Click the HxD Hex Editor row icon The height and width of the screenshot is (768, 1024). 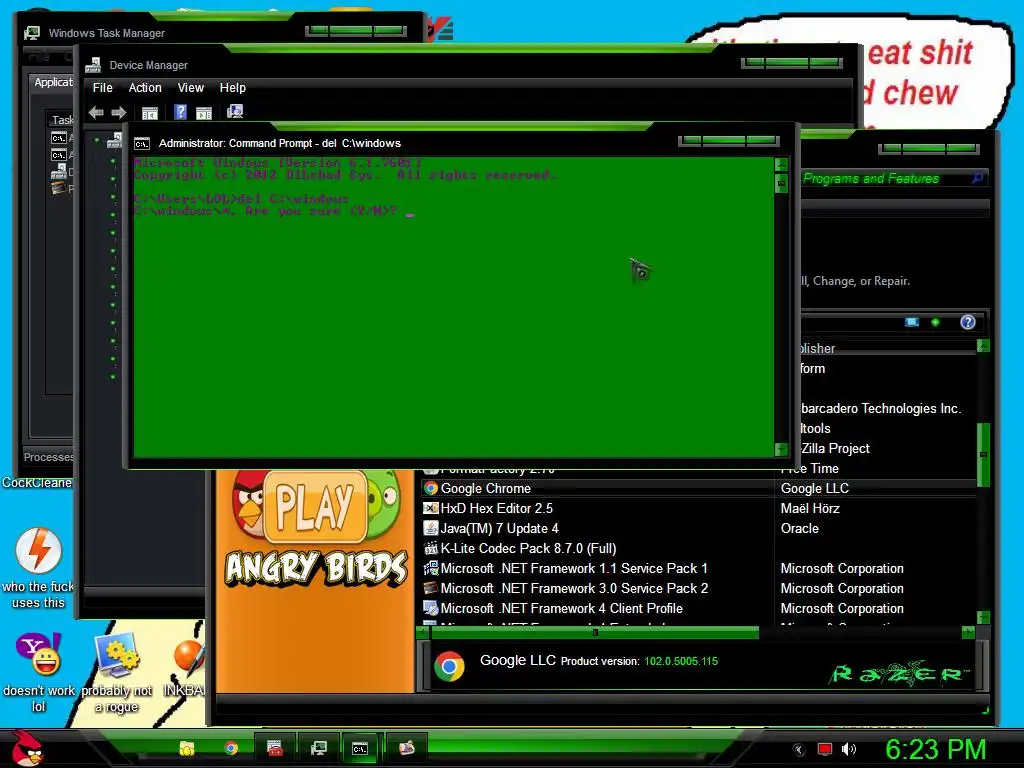click(x=430, y=508)
